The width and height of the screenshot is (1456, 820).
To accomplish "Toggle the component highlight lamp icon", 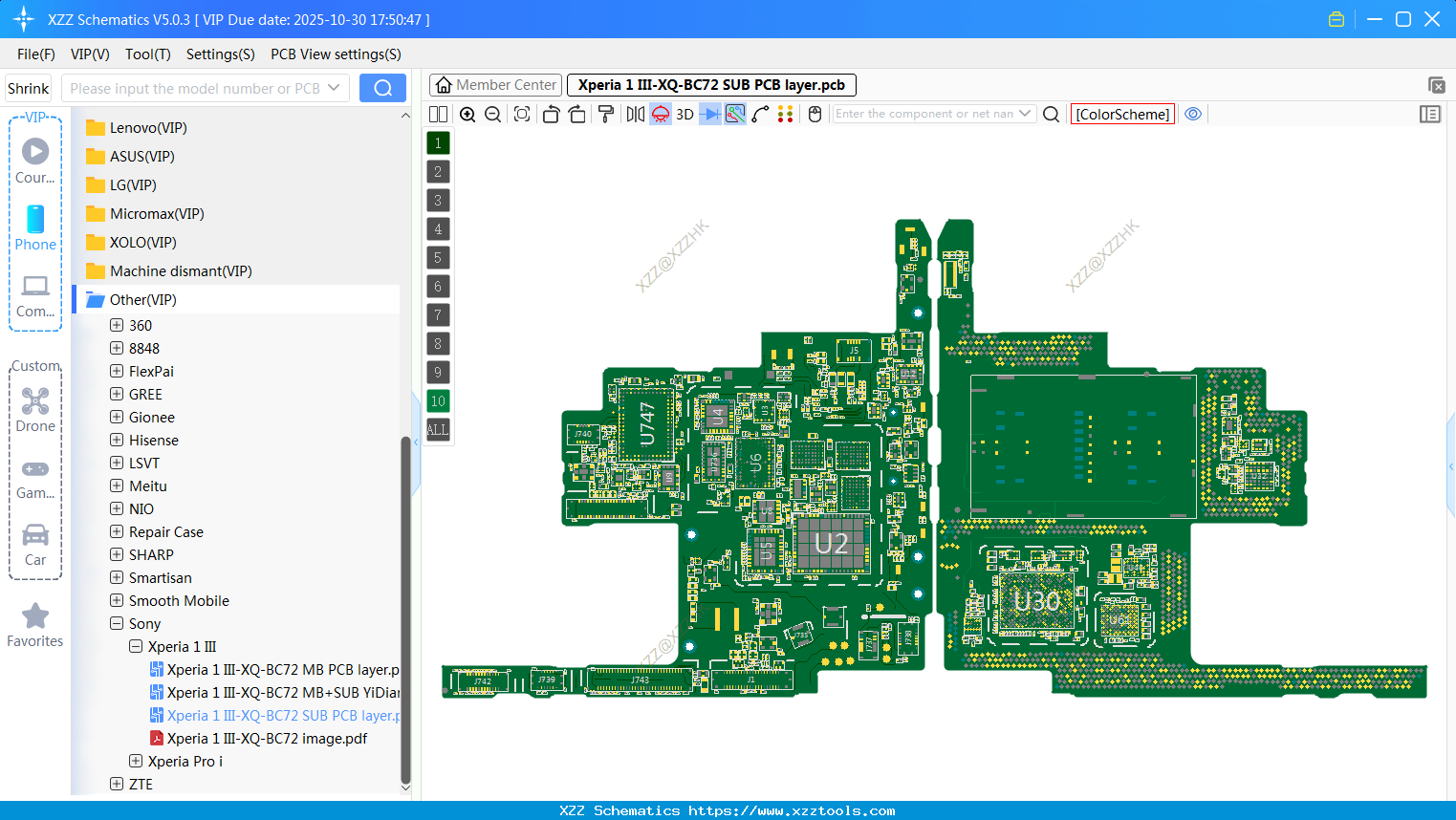I will [x=659, y=114].
